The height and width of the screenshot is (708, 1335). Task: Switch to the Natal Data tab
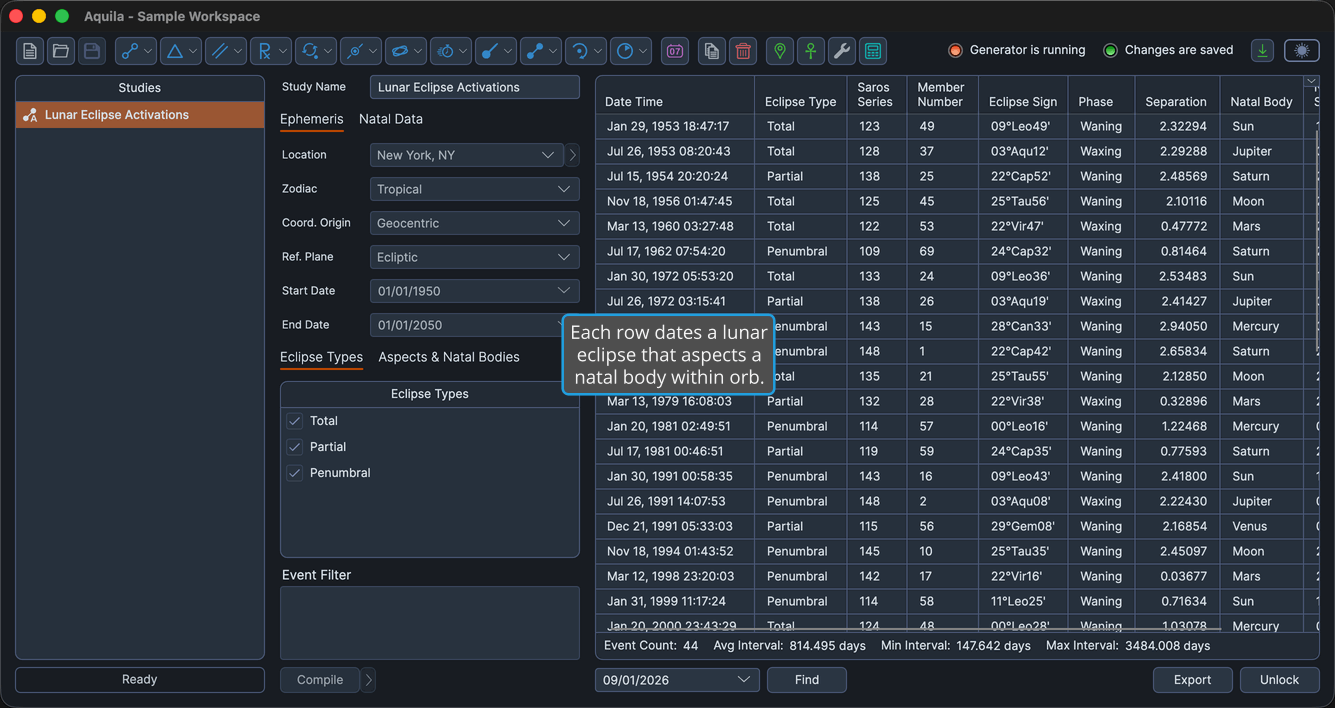[391, 119]
